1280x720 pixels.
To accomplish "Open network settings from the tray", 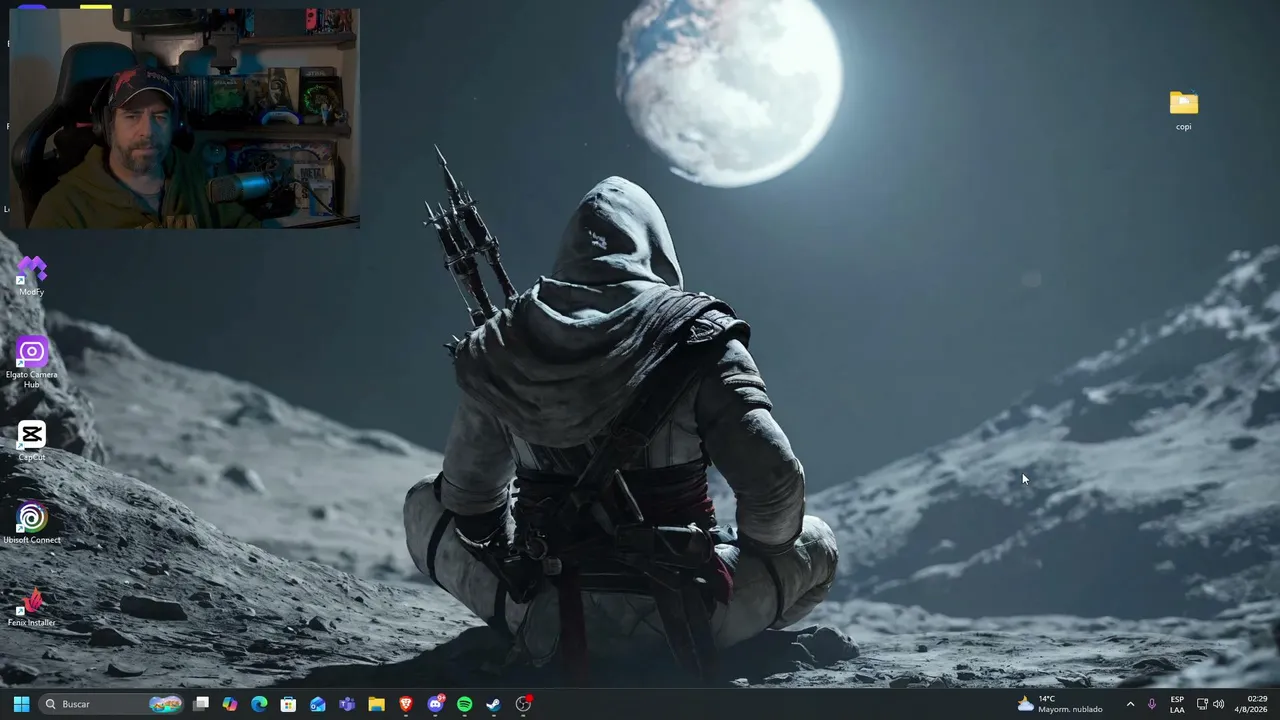I will (x=1202, y=704).
